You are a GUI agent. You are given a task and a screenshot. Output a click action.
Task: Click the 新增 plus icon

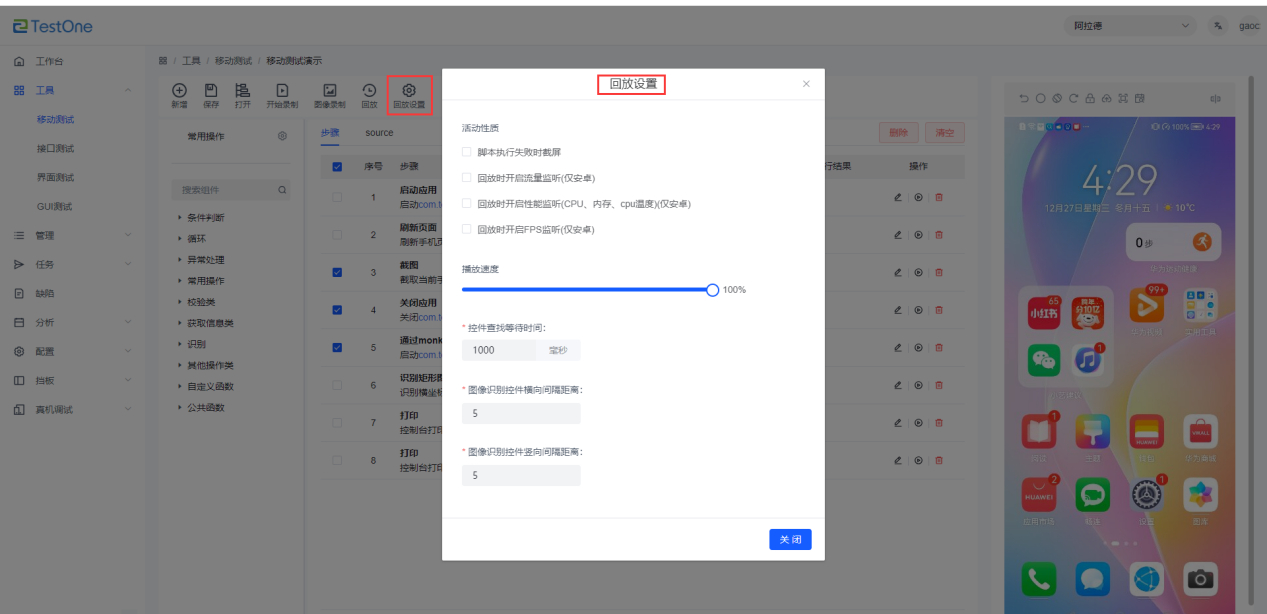[x=179, y=90]
